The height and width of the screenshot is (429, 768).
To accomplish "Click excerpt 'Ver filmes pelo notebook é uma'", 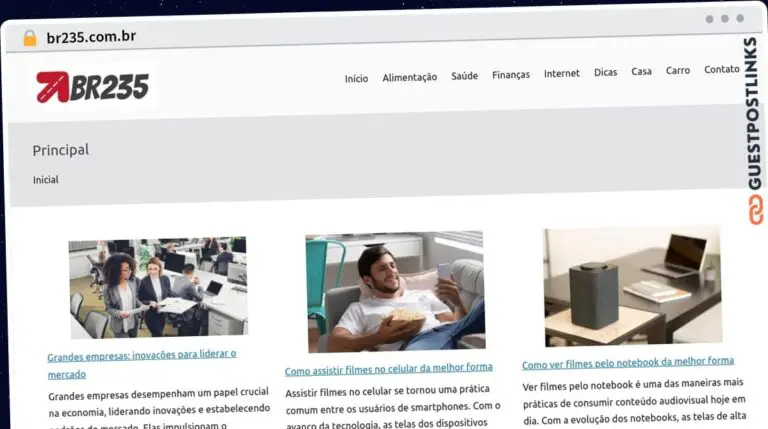I will pyautogui.click(x=634, y=401).
